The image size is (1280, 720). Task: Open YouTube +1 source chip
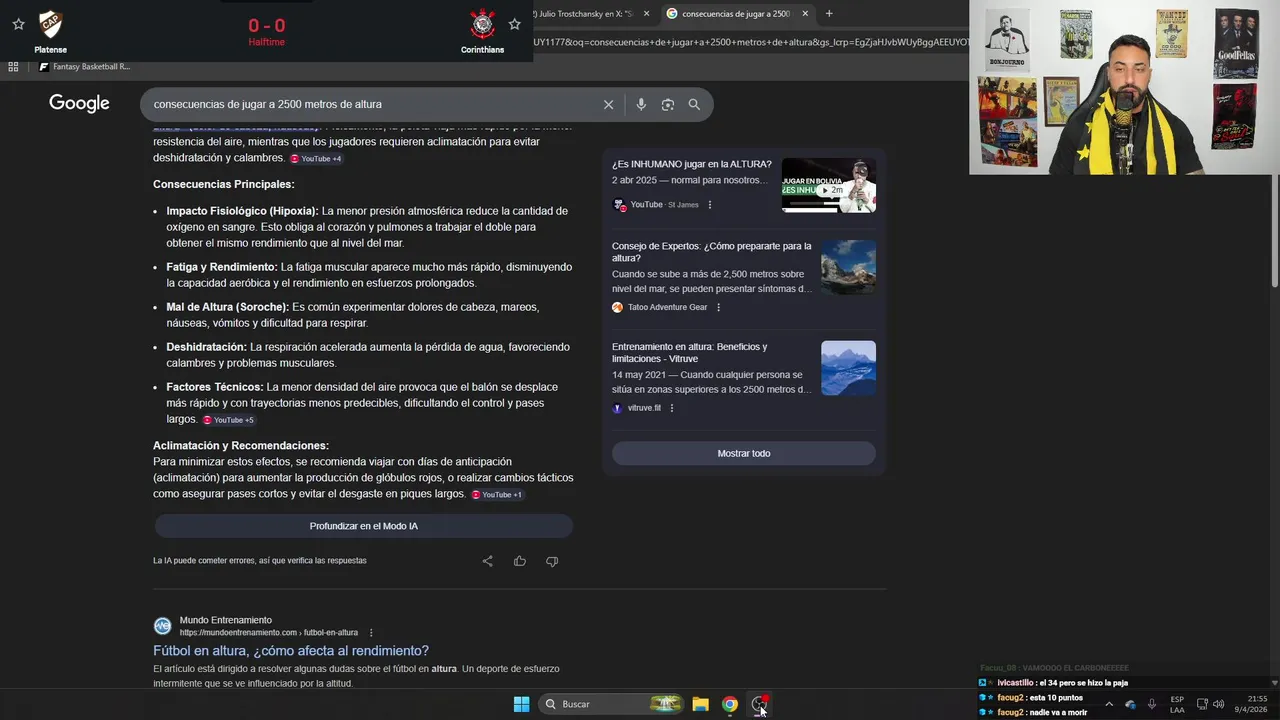pos(496,495)
